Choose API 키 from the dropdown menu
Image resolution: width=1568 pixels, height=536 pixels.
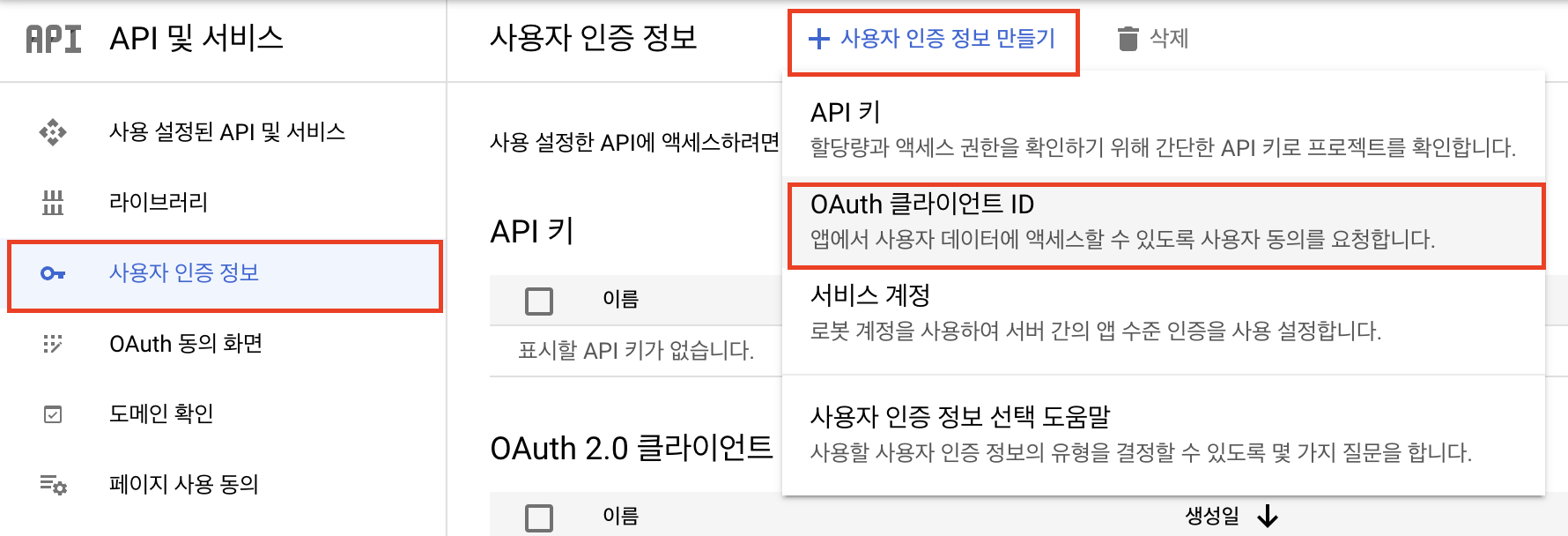point(1164,129)
